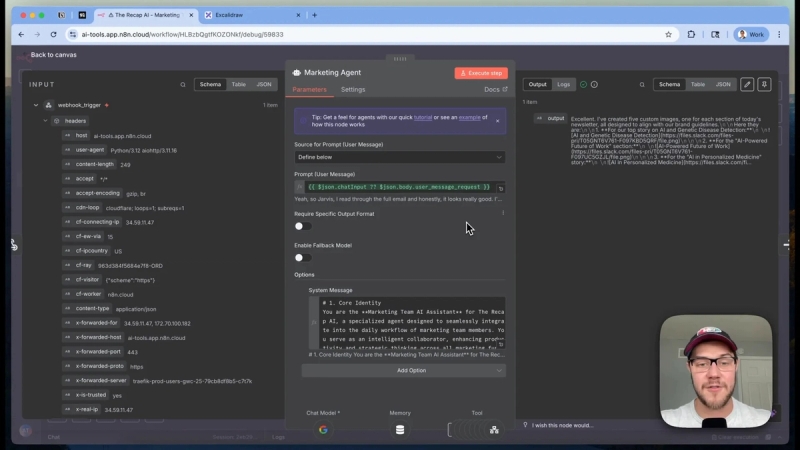
Task: Open Source for Prompt dropdown
Action: pyautogui.click(x=399, y=157)
